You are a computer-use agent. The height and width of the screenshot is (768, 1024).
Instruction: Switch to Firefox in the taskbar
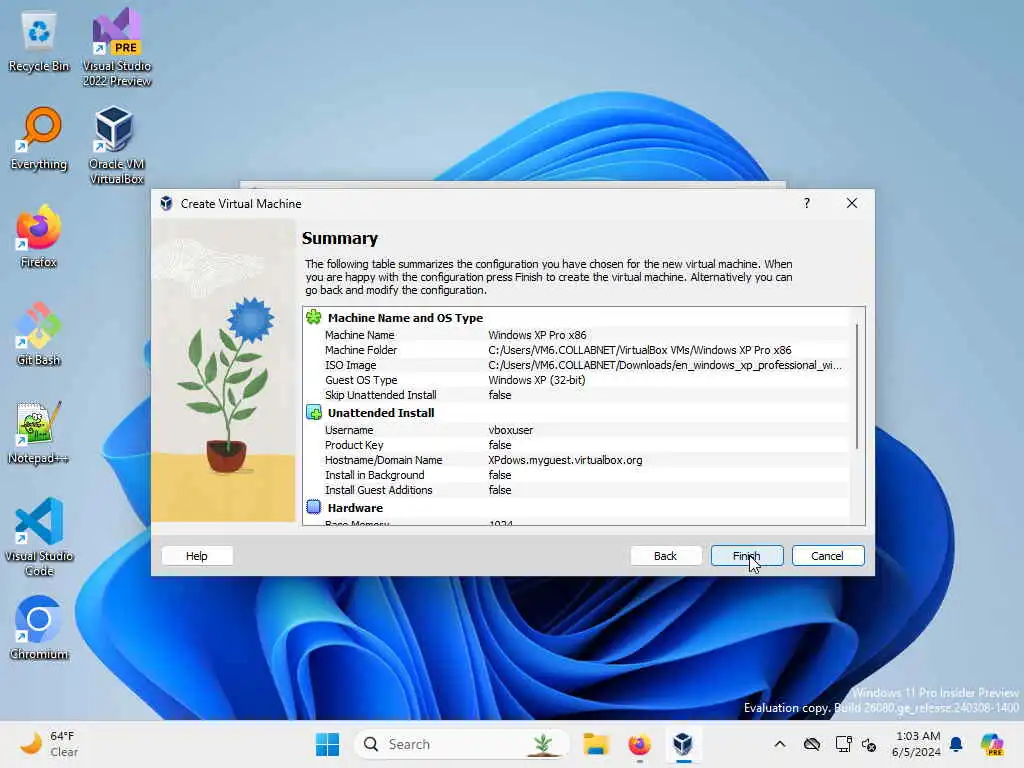[639, 744]
